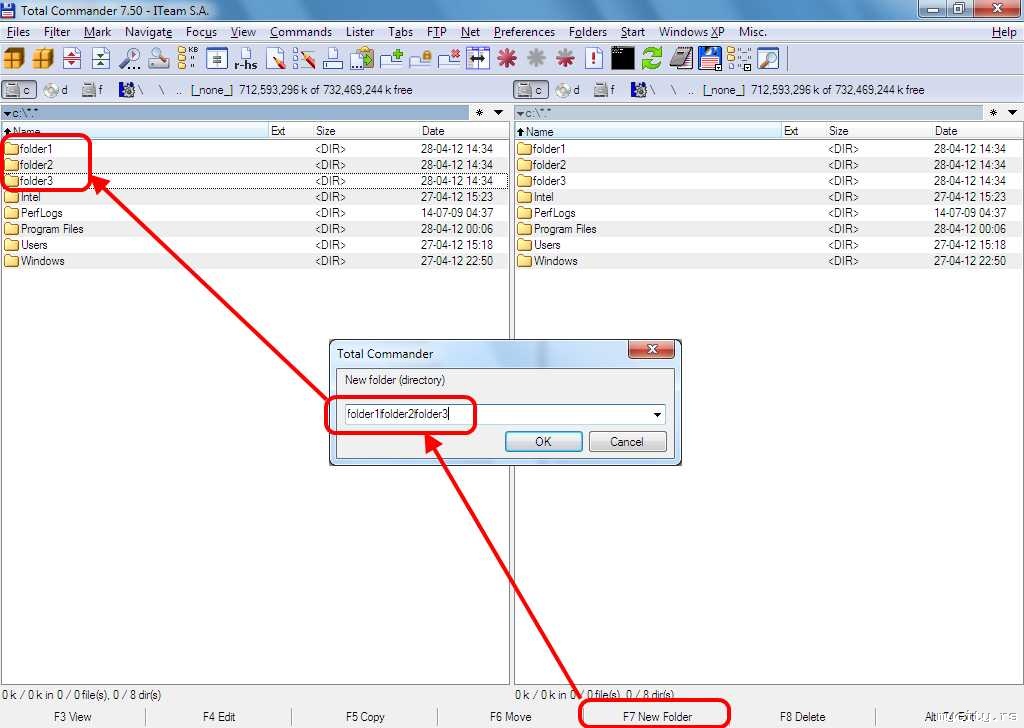The height and width of the screenshot is (728, 1024).
Task: Click the magnifier over window toolbar icon
Action: 768,59
